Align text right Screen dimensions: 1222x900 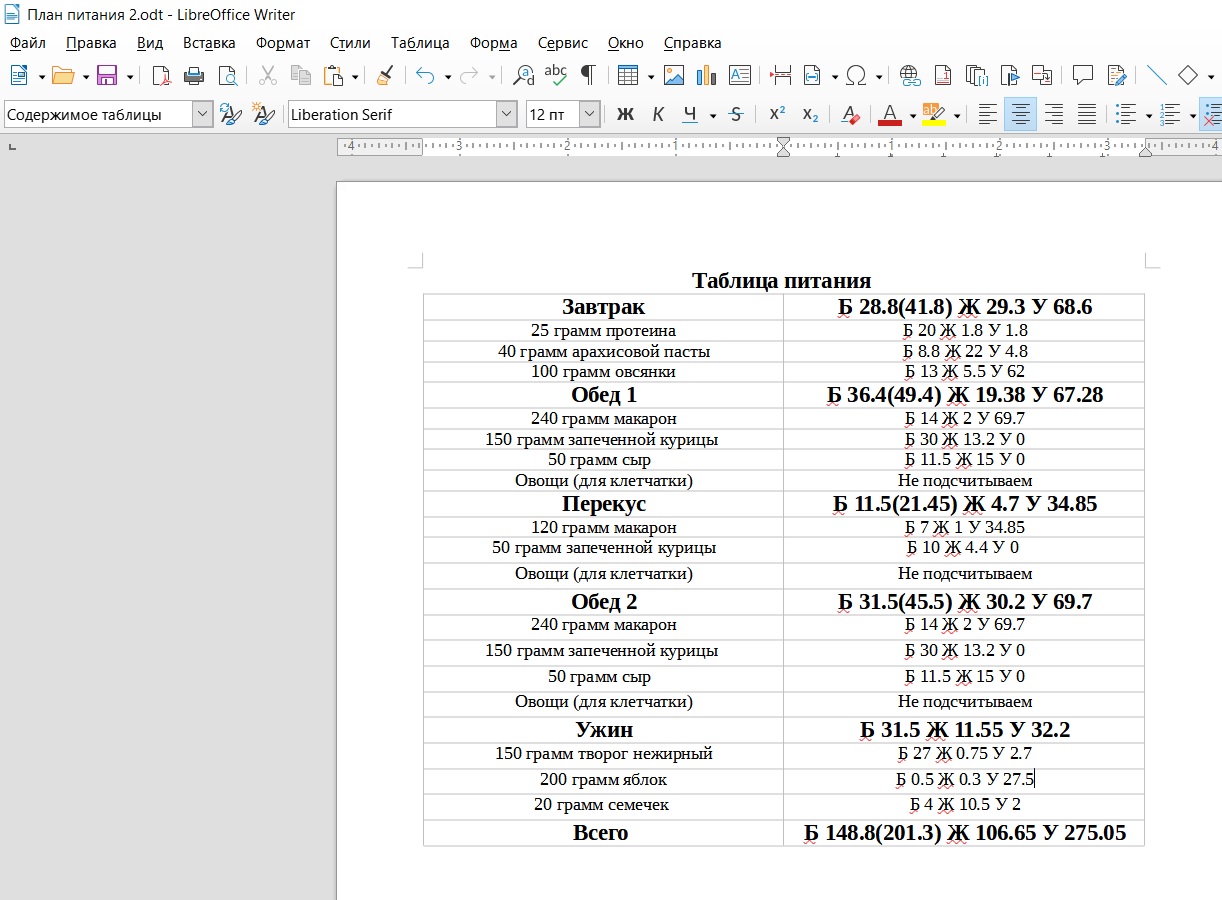[x=1053, y=115]
